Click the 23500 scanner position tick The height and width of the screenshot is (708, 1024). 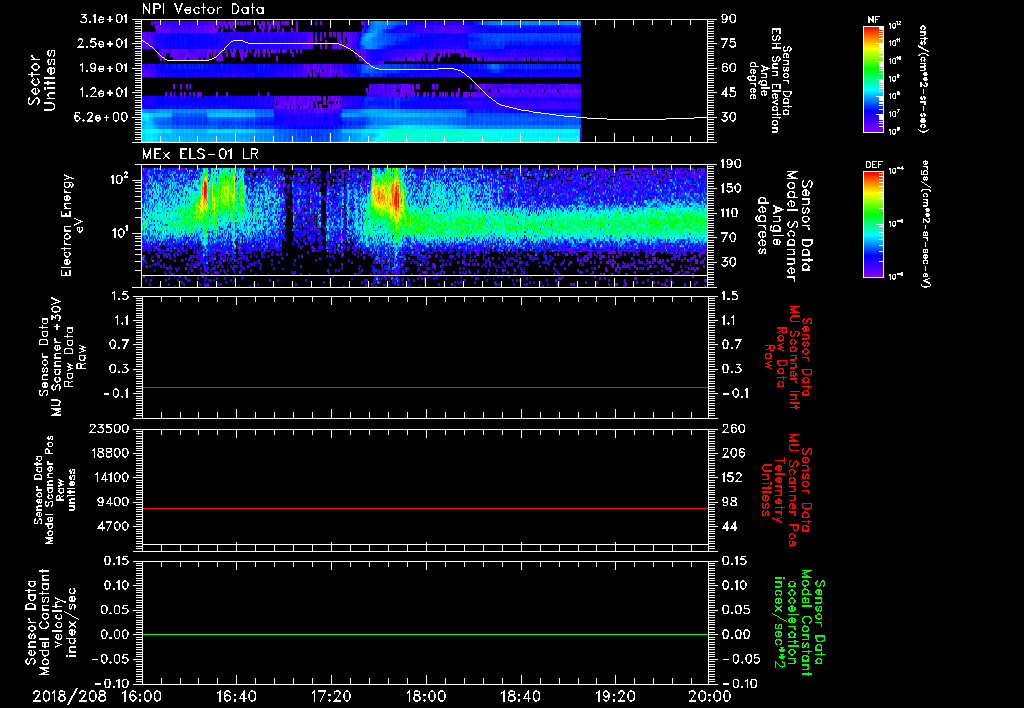[x=108, y=429]
